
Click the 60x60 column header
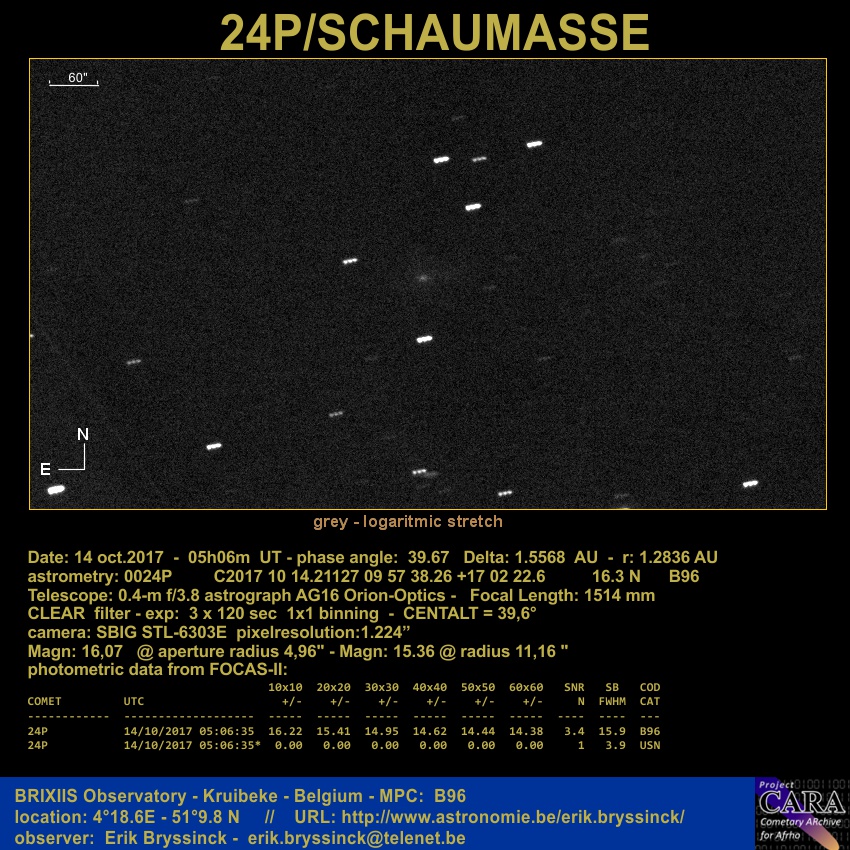coord(526,687)
